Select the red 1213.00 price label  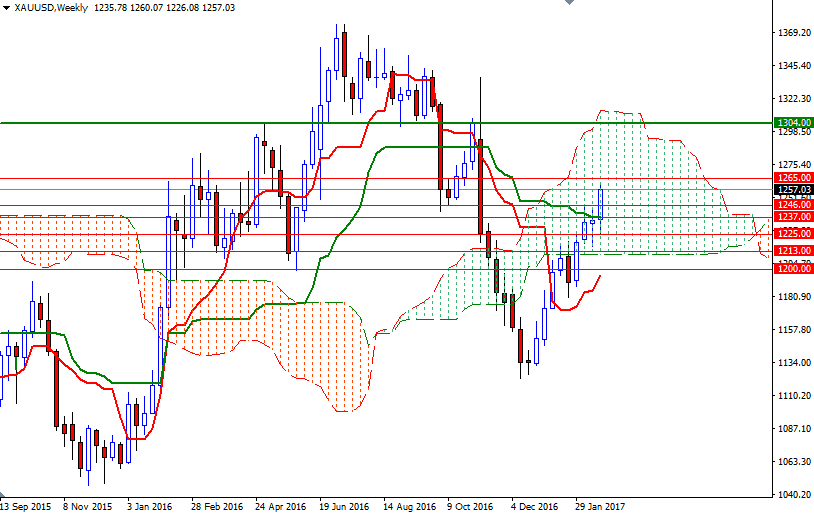793,251
